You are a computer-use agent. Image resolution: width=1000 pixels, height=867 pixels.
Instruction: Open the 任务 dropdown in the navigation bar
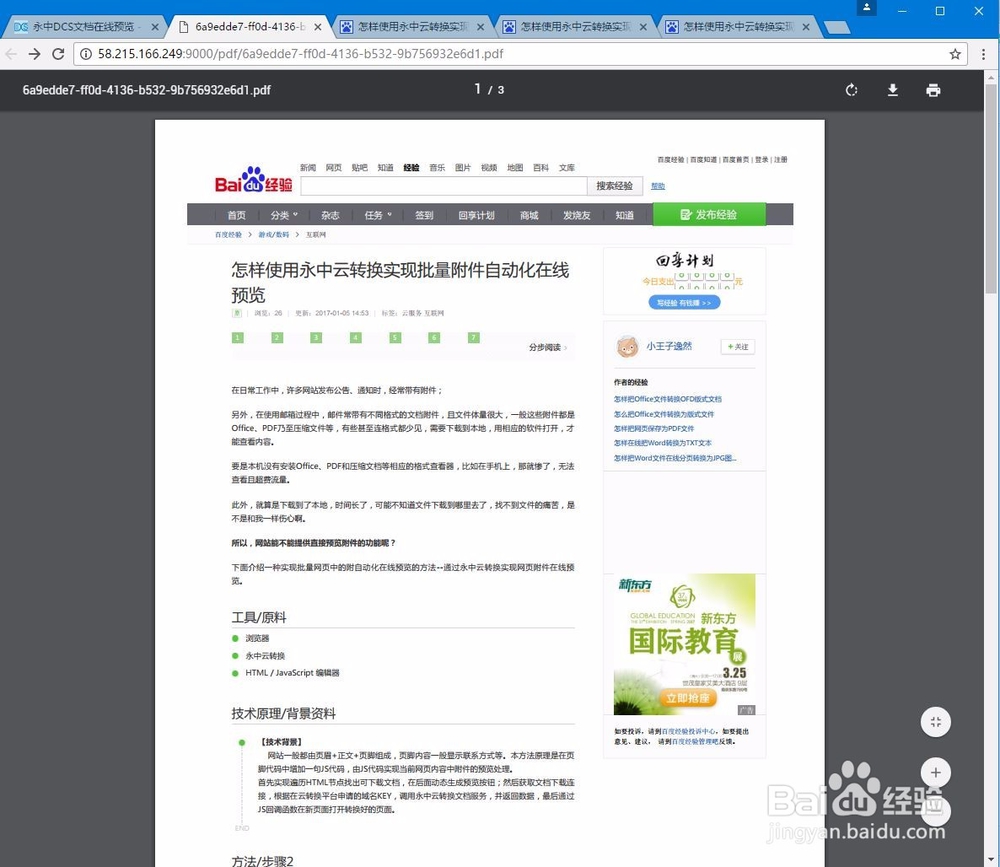click(x=378, y=214)
